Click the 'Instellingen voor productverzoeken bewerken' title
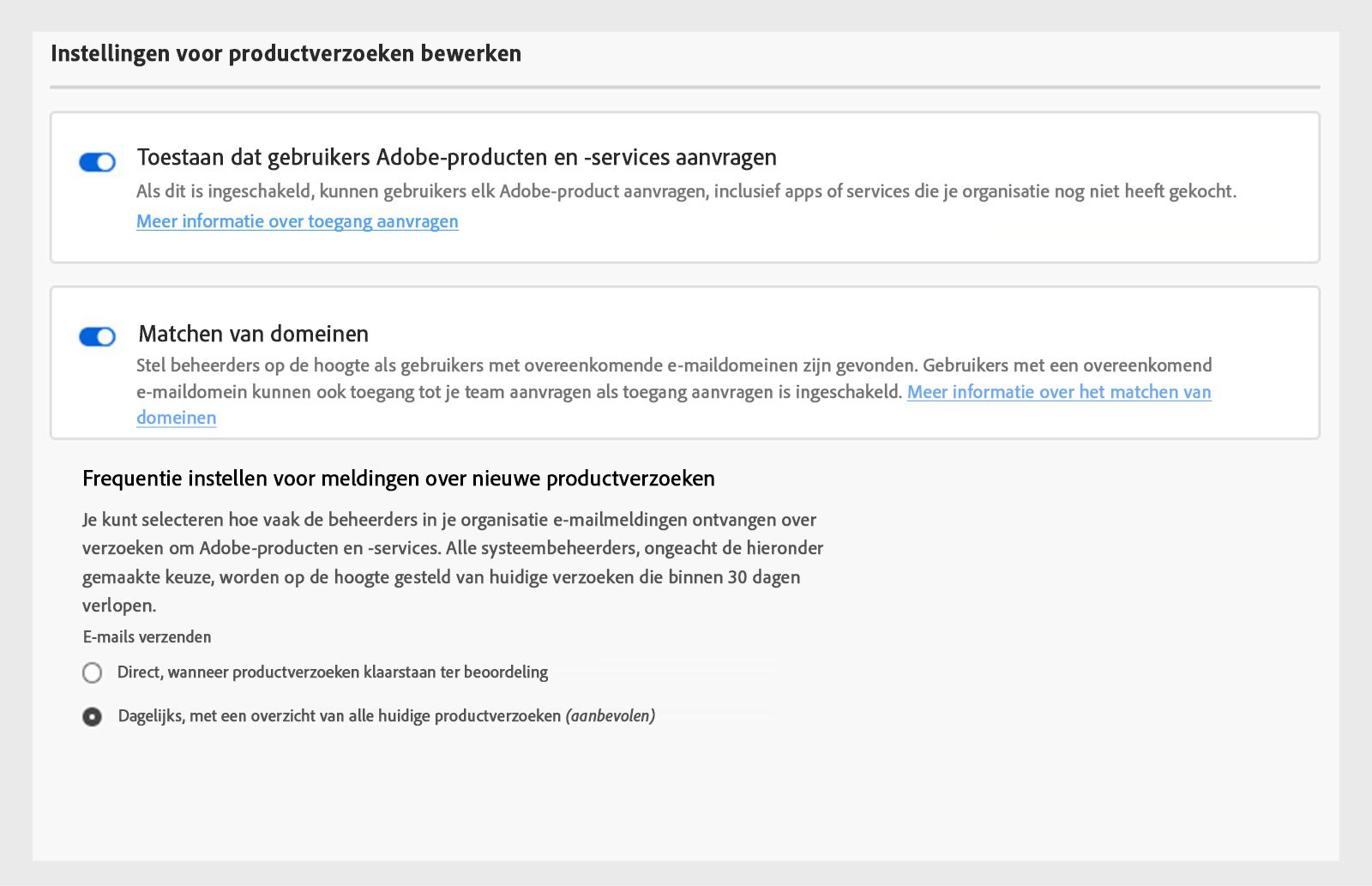This screenshot has width=1372, height=886. [286, 53]
